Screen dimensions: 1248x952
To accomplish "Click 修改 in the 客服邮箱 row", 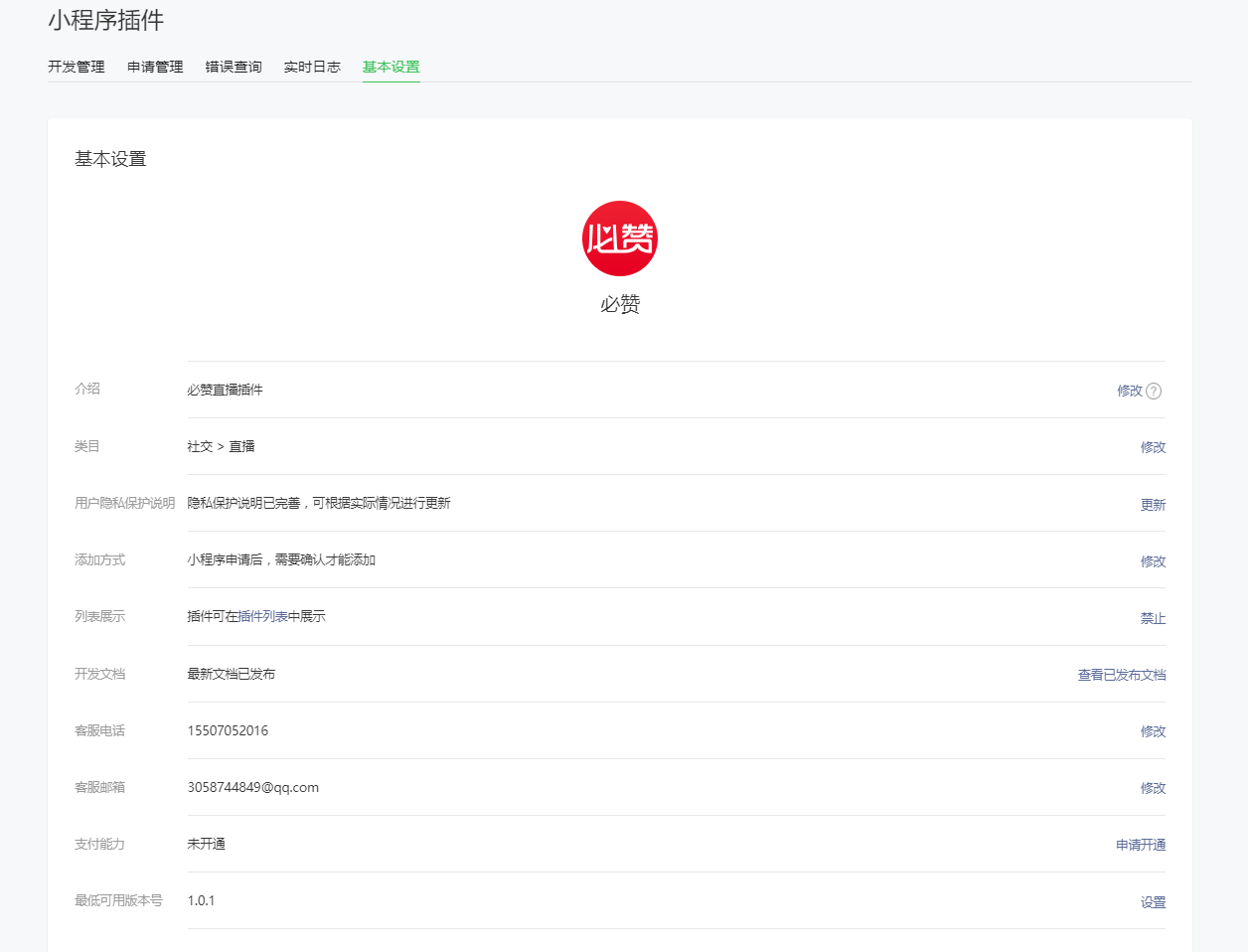I will click(x=1153, y=788).
